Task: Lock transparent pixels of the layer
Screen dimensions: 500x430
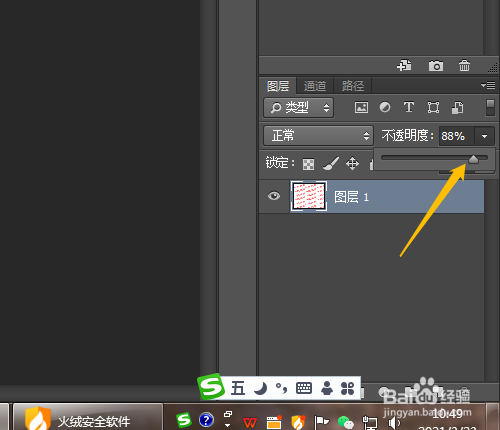Action: tap(308, 164)
